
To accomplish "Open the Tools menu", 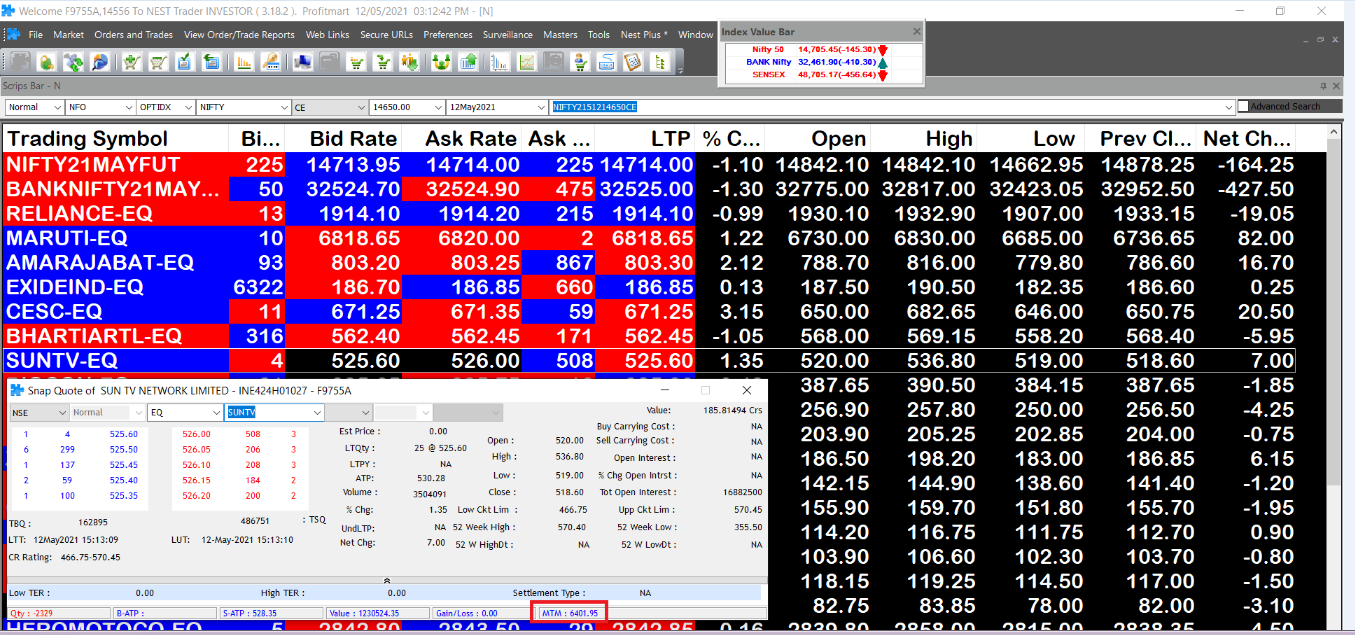I will 599,34.
